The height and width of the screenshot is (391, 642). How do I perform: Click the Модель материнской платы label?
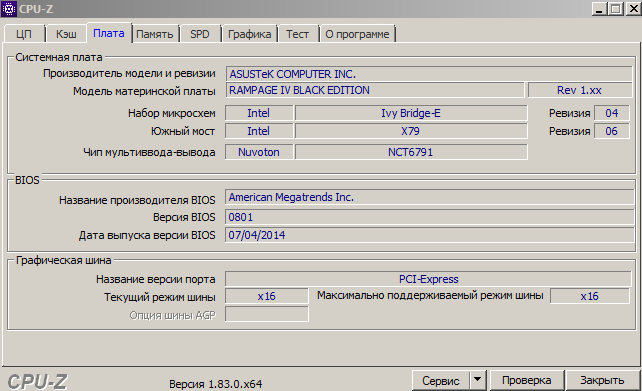click(x=145, y=91)
